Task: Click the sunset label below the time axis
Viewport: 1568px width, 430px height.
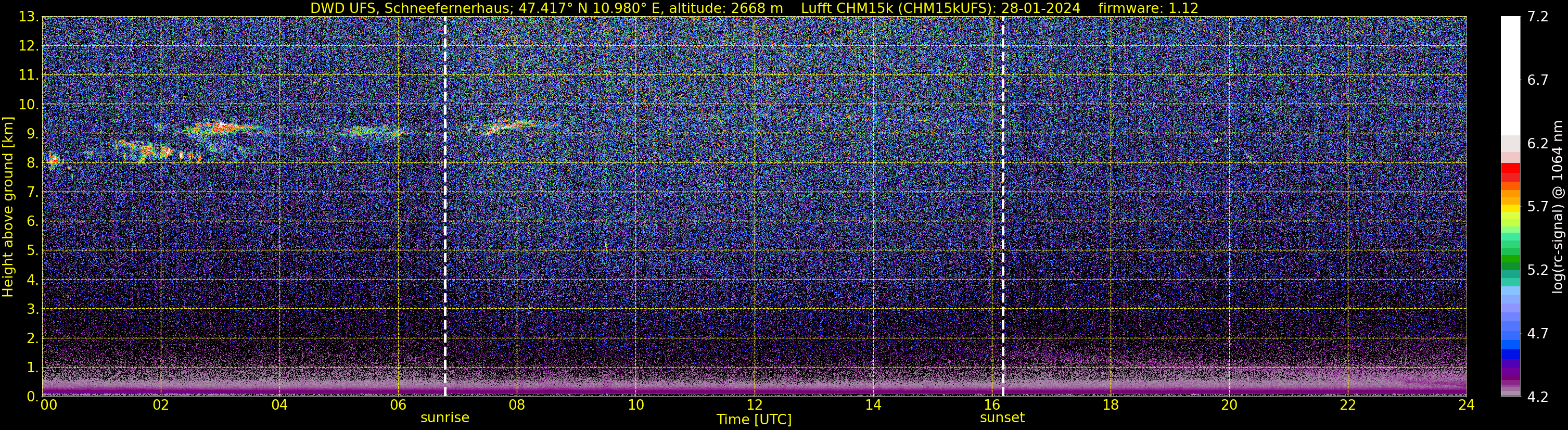Action: click(1002, 418)
